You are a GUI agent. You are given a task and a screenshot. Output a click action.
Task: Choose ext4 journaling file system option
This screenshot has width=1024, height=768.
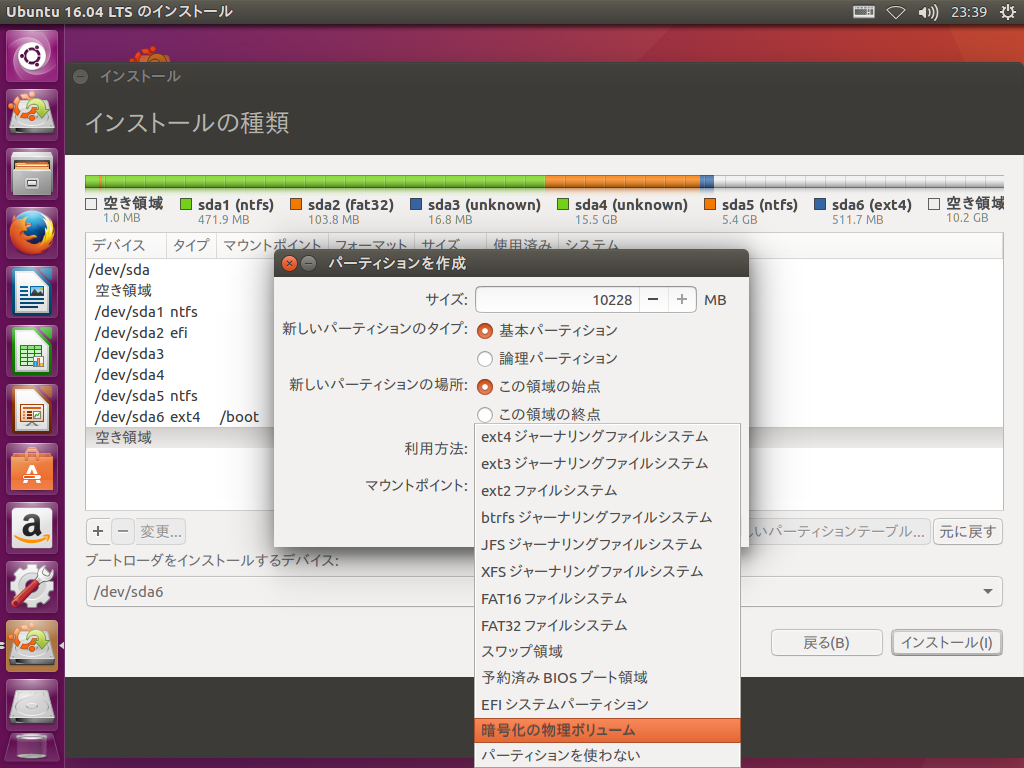(x=607, y=437)
